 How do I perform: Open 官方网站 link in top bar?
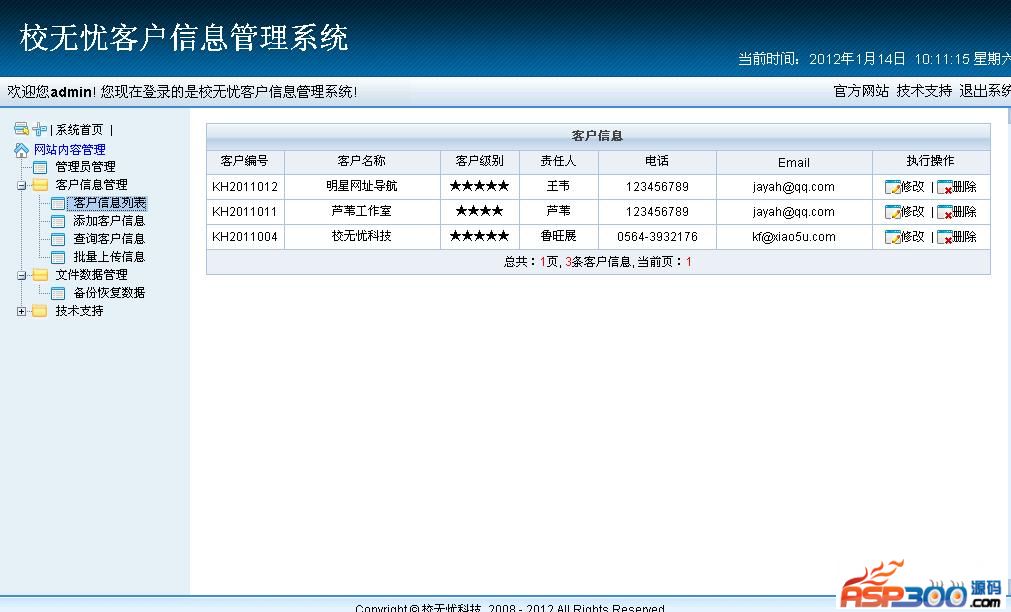(861, 92)
